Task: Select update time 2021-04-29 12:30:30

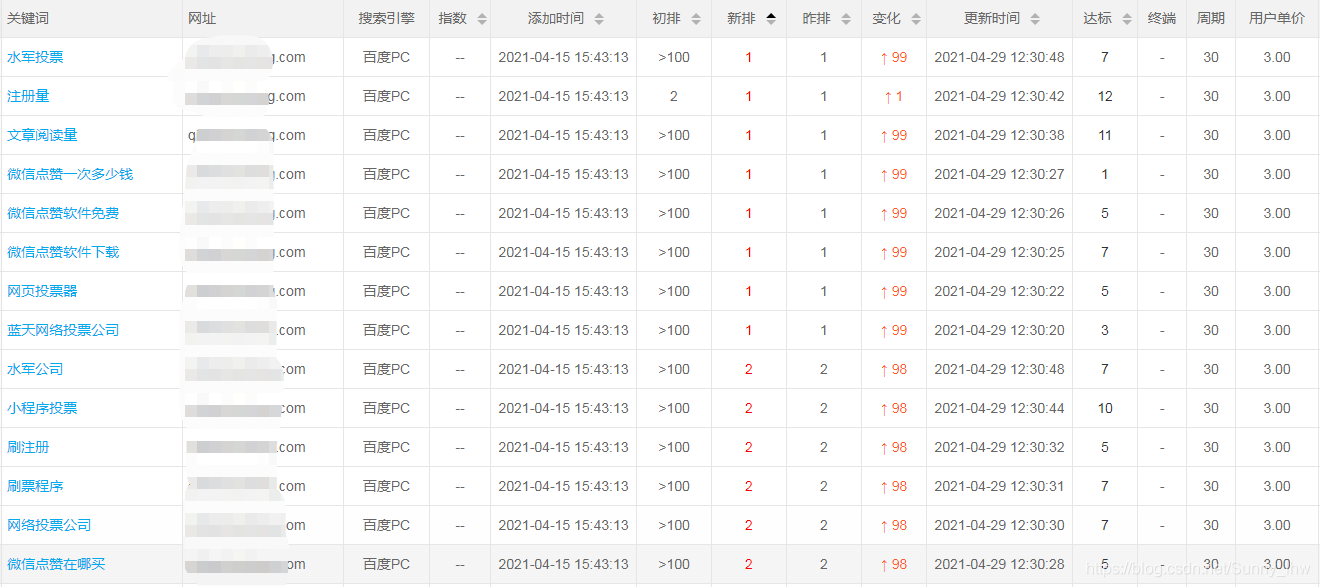Action: click(999, 525)
